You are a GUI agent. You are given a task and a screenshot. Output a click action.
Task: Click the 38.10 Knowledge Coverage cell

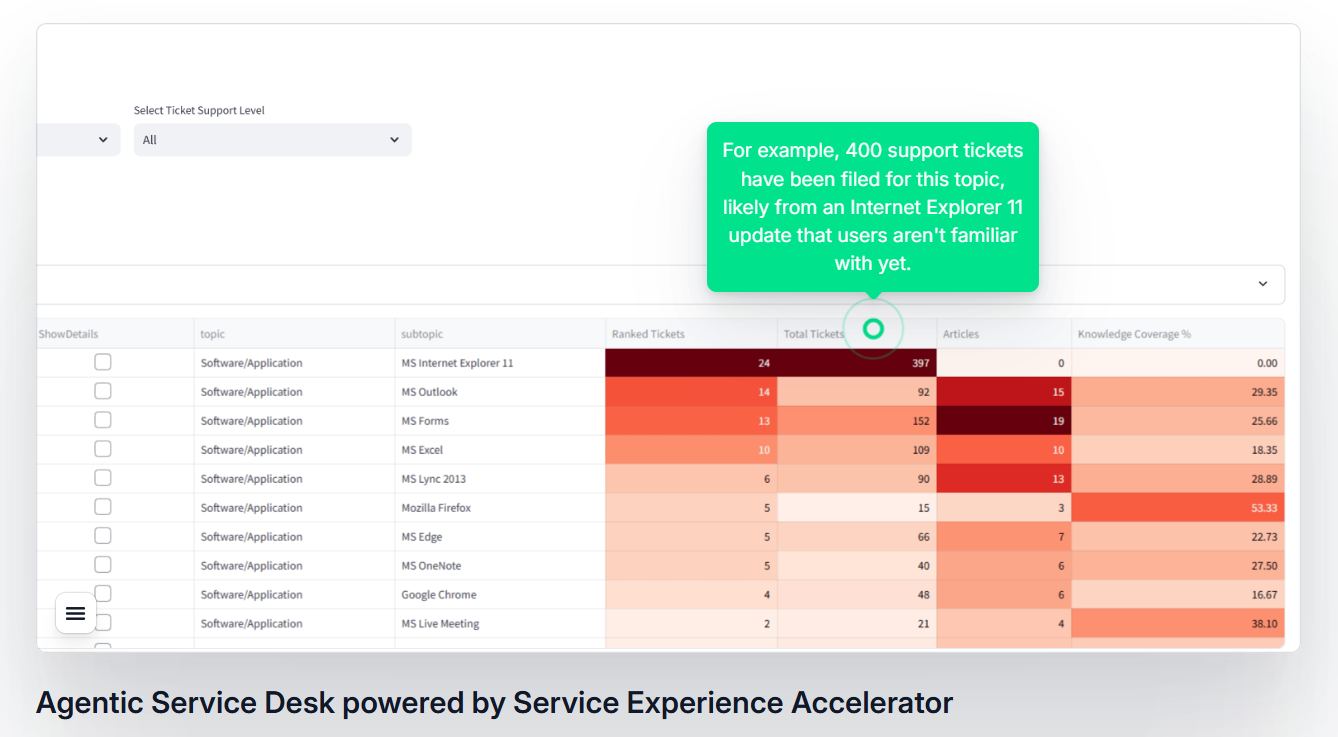(1178, 624)
